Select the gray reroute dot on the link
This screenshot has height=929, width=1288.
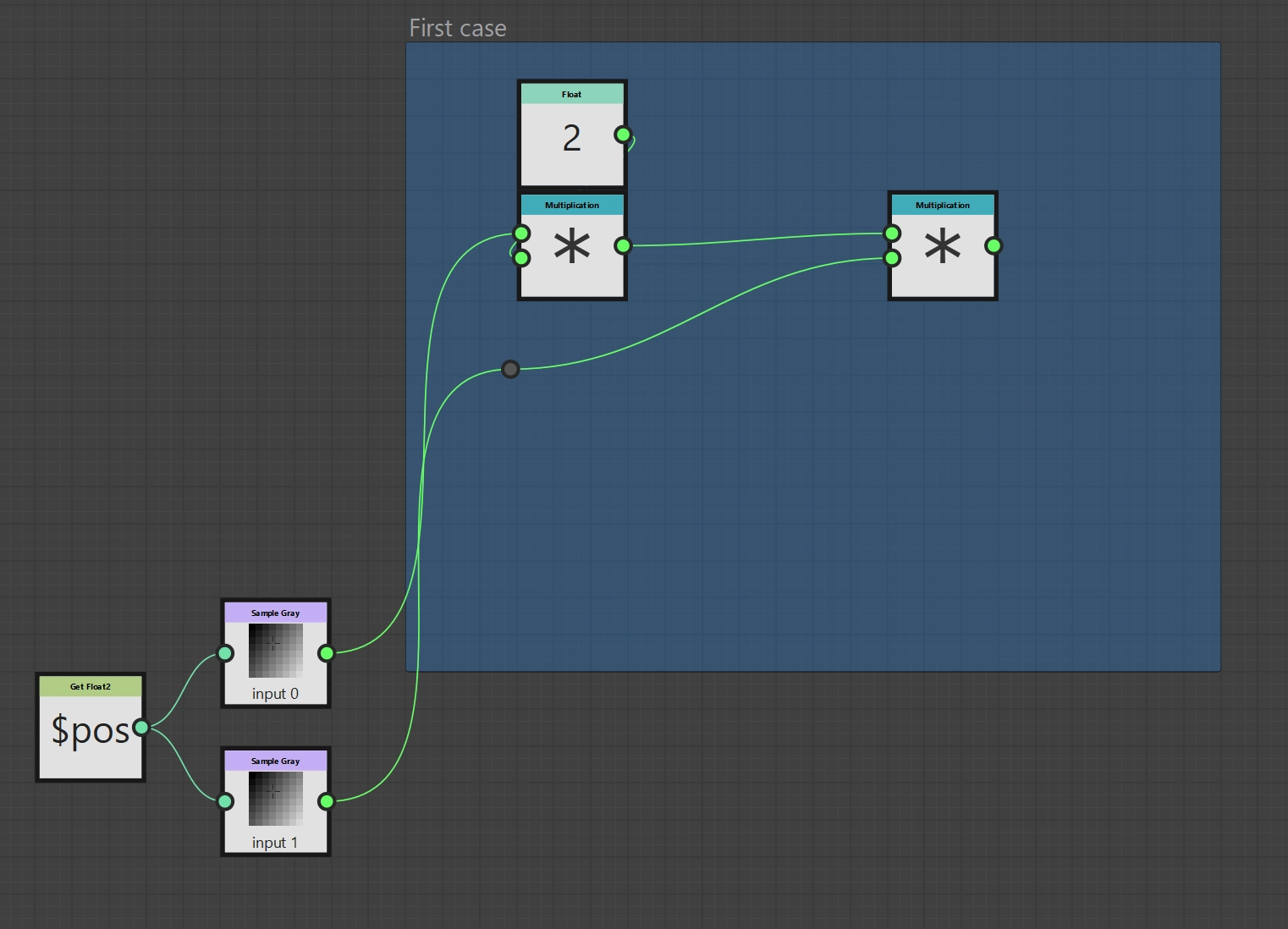[510, 369]
